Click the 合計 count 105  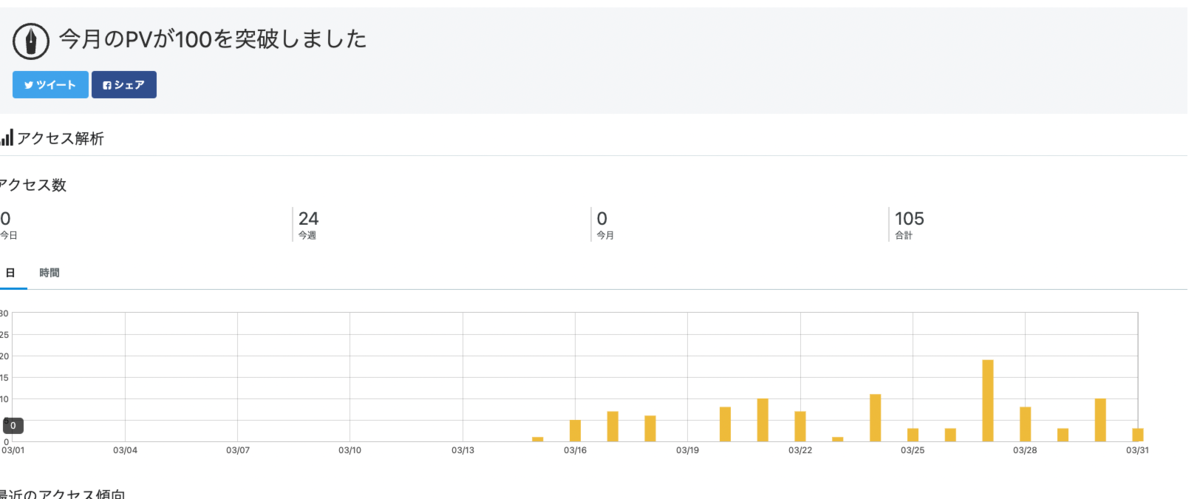pyautogui.click(x=910, y=218)
